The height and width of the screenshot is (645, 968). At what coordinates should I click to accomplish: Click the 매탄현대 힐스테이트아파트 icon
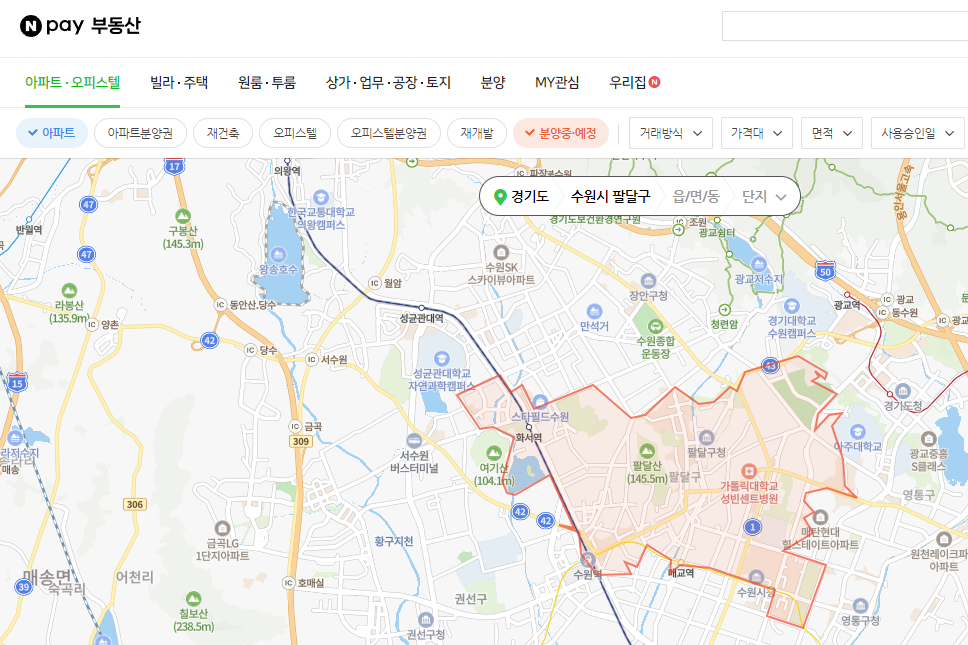pyautogui.click(x=820, y=517)
